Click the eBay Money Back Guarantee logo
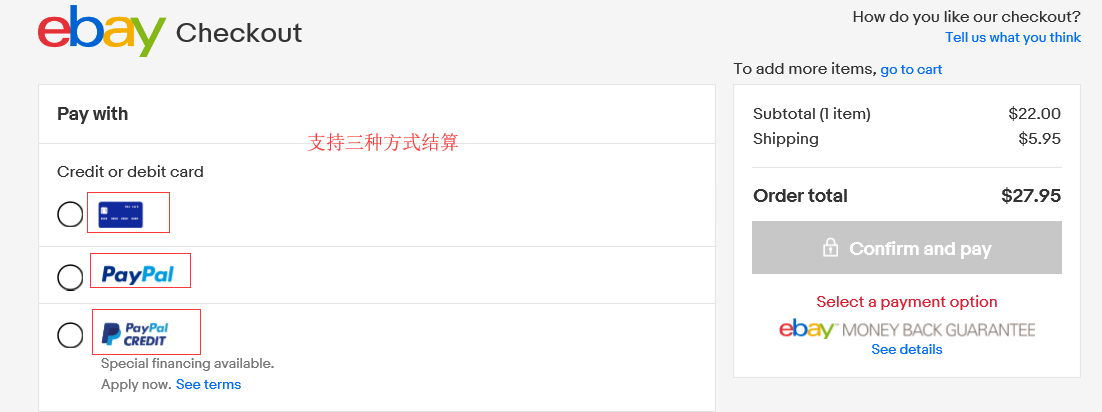 pyautogui.click(x=906, y=329)
